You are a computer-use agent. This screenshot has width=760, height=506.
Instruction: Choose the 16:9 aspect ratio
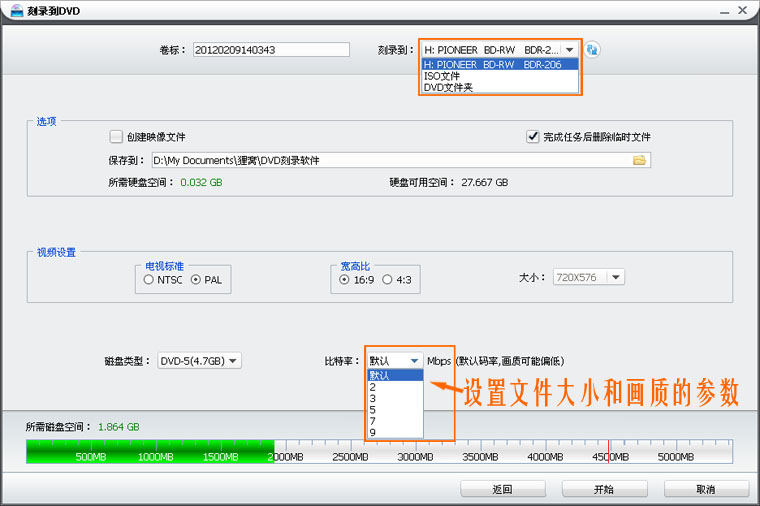(x=344, y=280)
